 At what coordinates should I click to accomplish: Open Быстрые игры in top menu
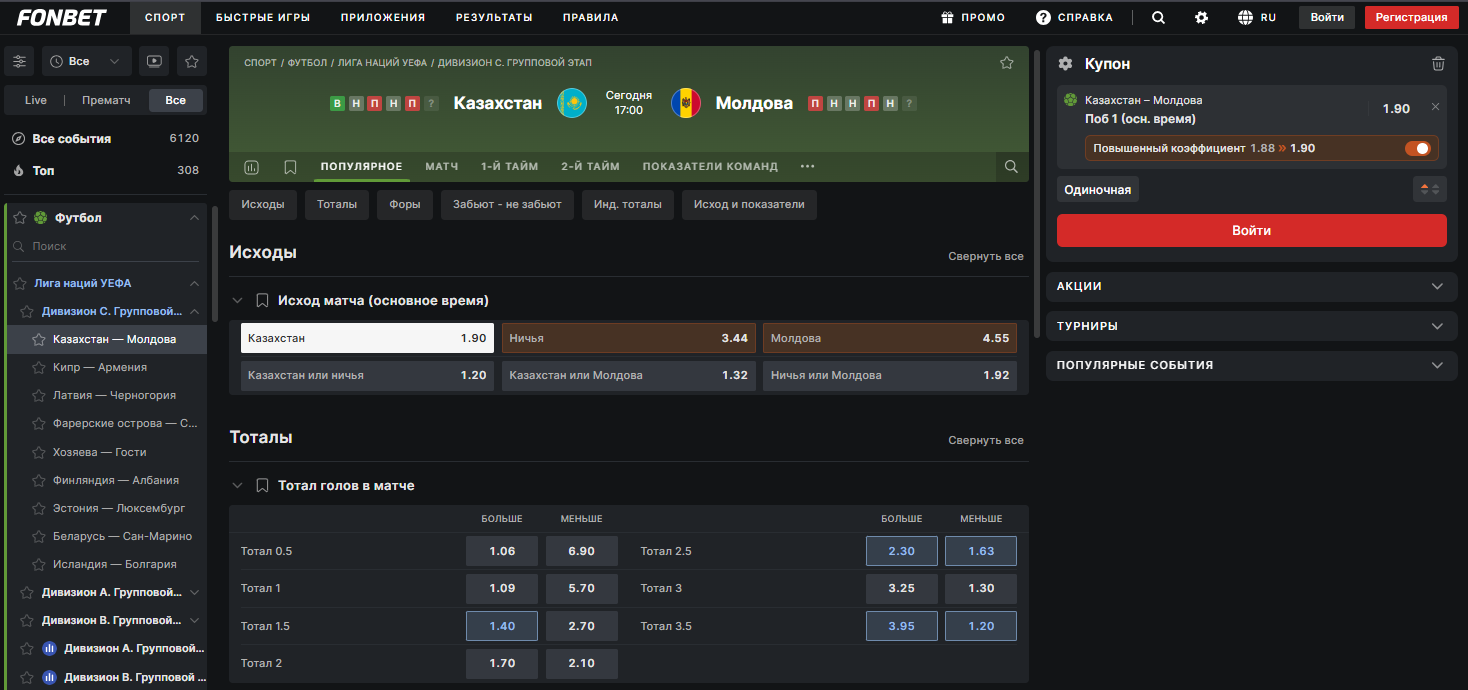[263, 17]
